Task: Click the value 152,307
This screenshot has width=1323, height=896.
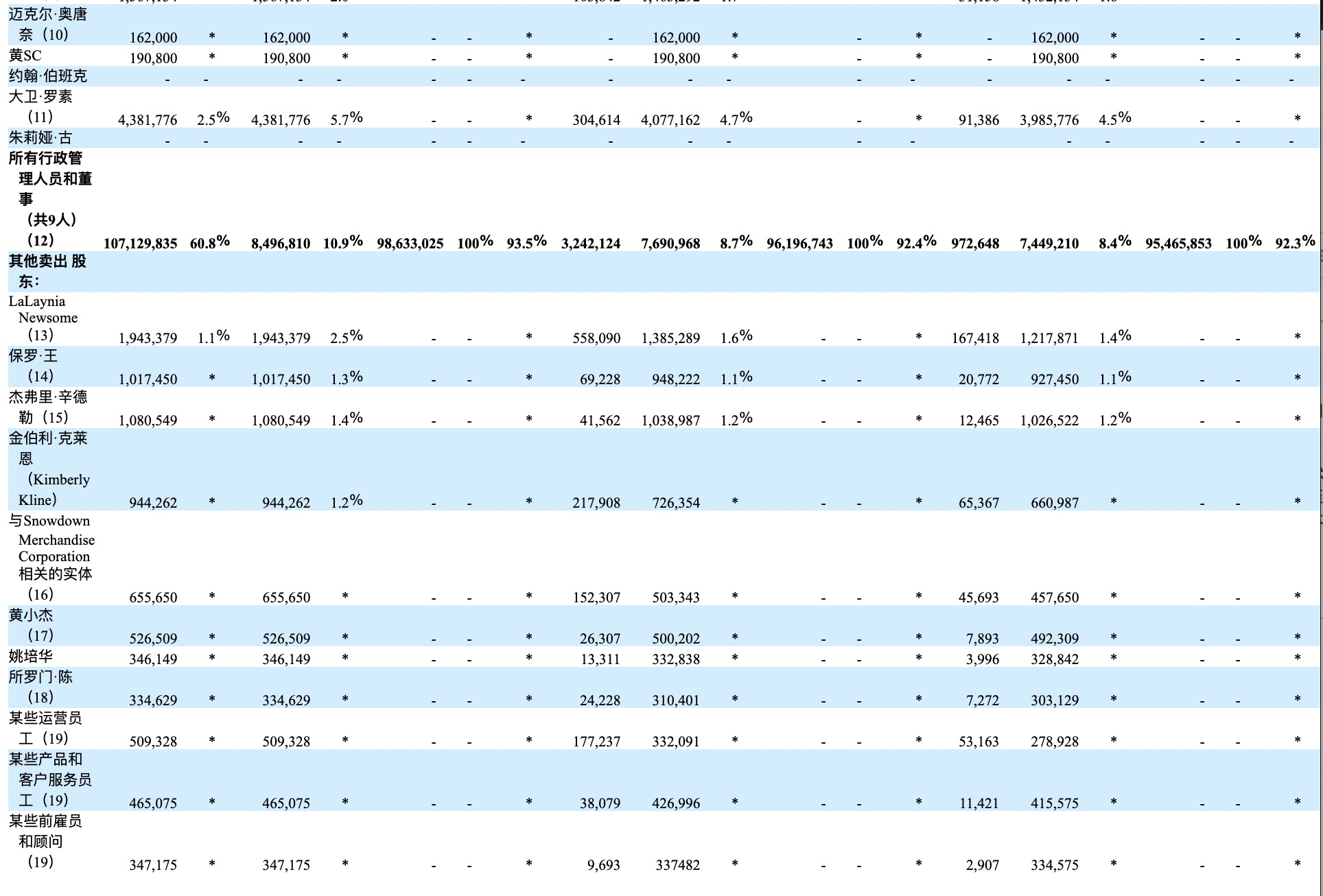Action: (596, 598)
